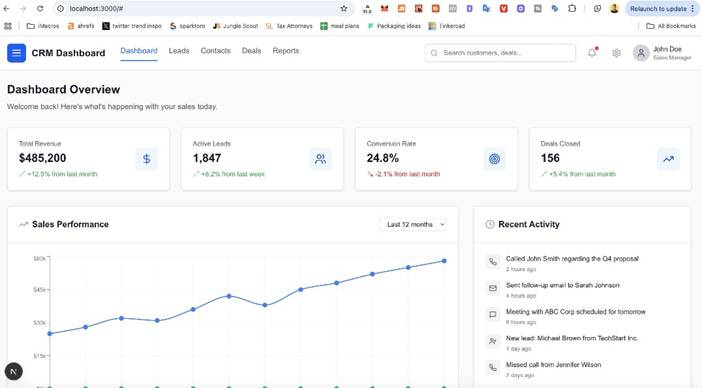Open the notifications bell
702x388 pixels.
pos(592,53)
